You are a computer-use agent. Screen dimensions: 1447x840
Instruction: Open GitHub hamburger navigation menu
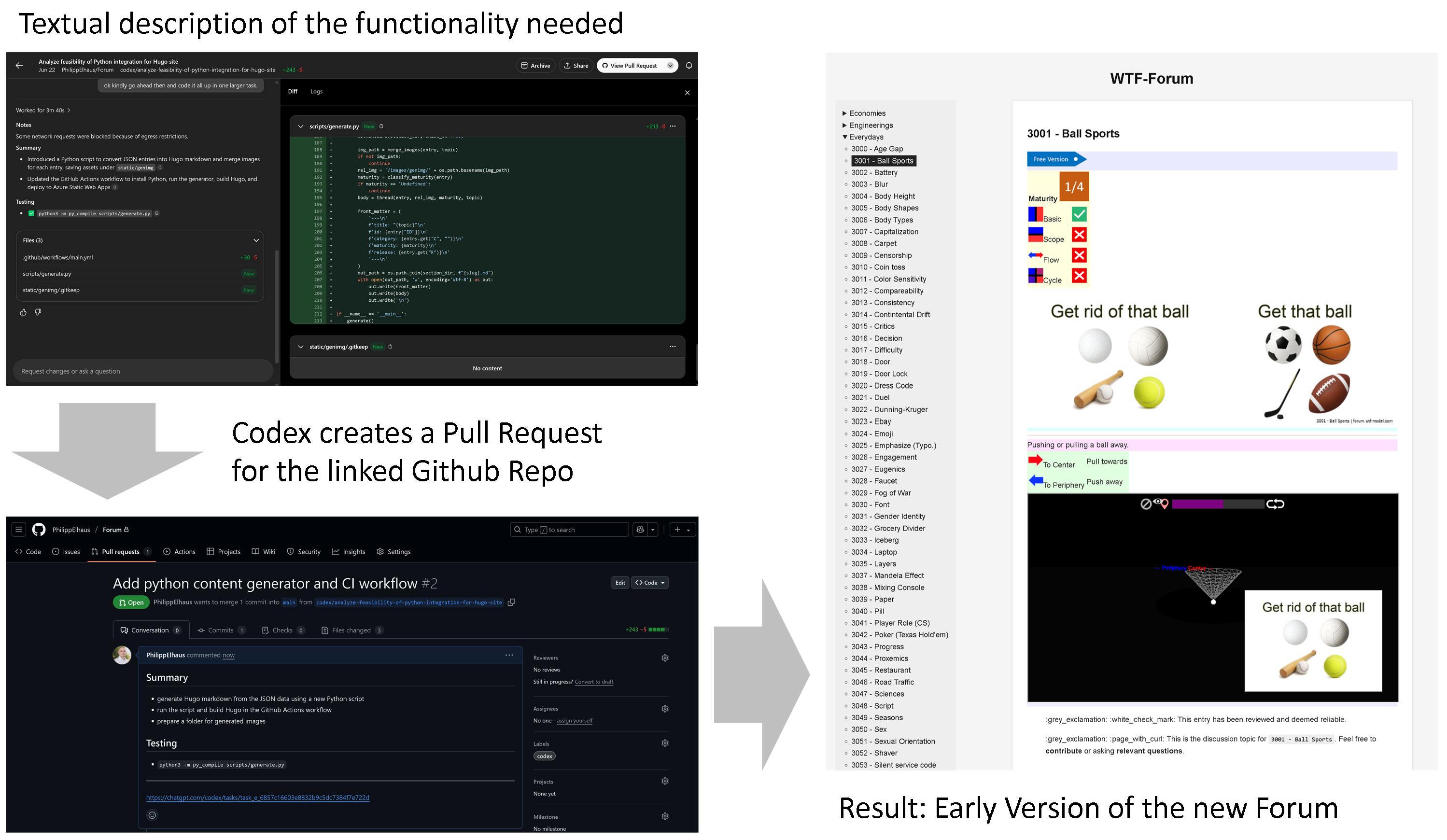19,530
